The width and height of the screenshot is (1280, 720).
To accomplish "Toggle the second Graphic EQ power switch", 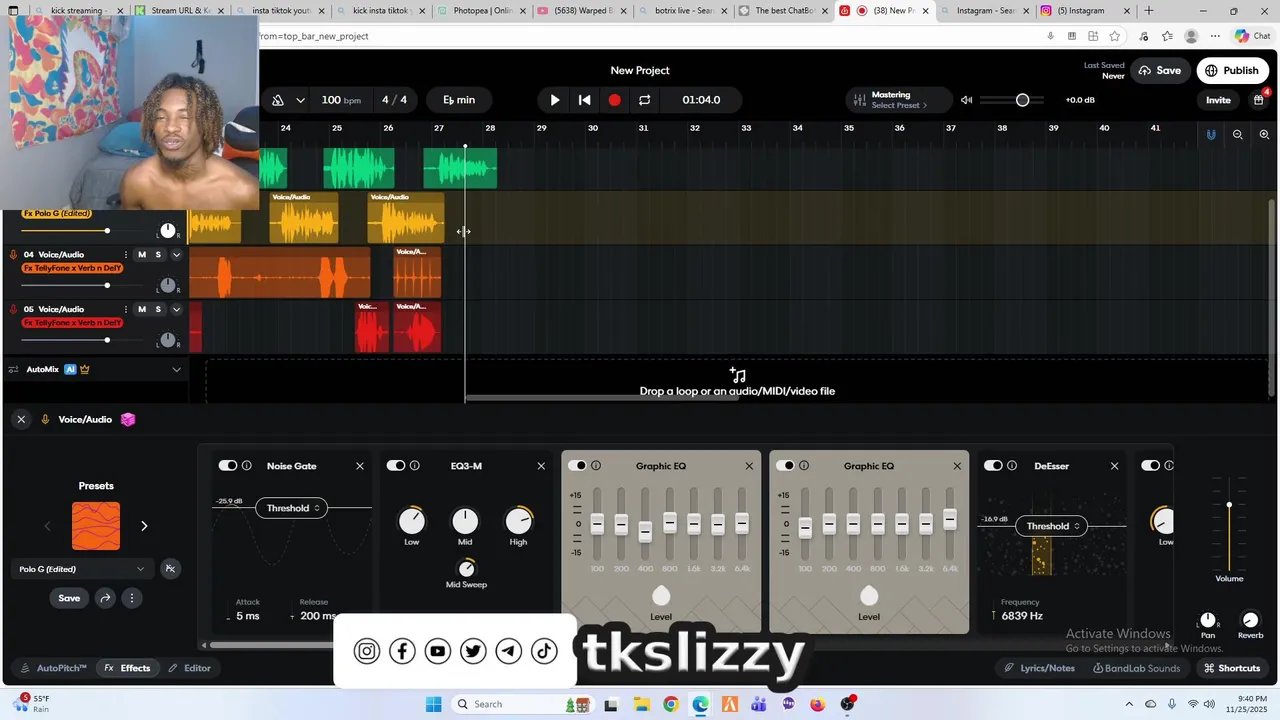I will (x=785, y=466).
